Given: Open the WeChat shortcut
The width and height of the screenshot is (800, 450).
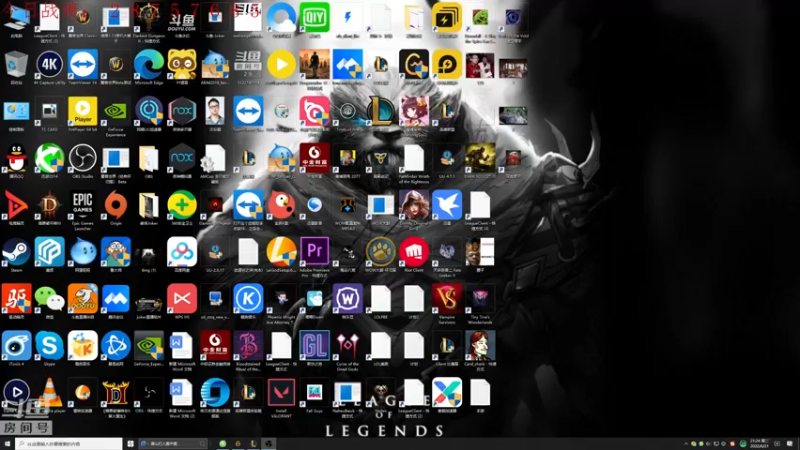Looking at the screenshot, I should coord(49,299).
